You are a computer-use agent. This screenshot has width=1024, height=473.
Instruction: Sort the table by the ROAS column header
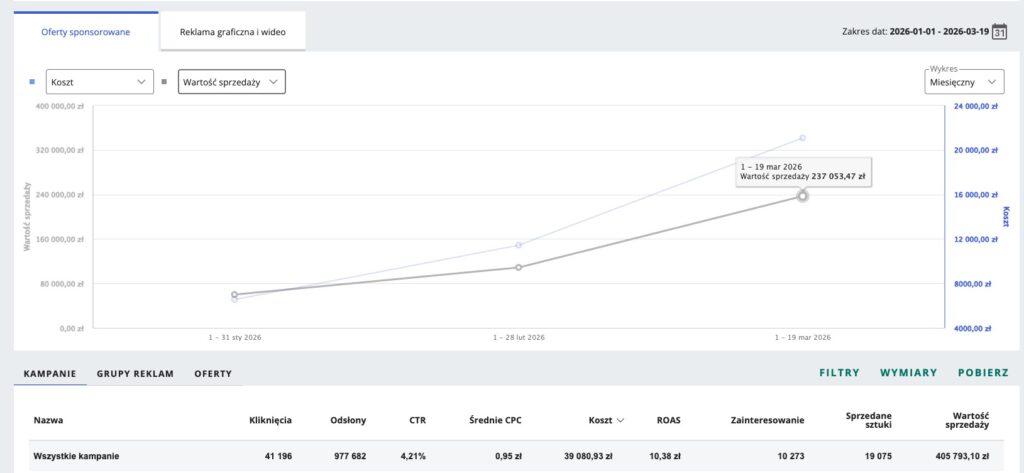(668, 421)
